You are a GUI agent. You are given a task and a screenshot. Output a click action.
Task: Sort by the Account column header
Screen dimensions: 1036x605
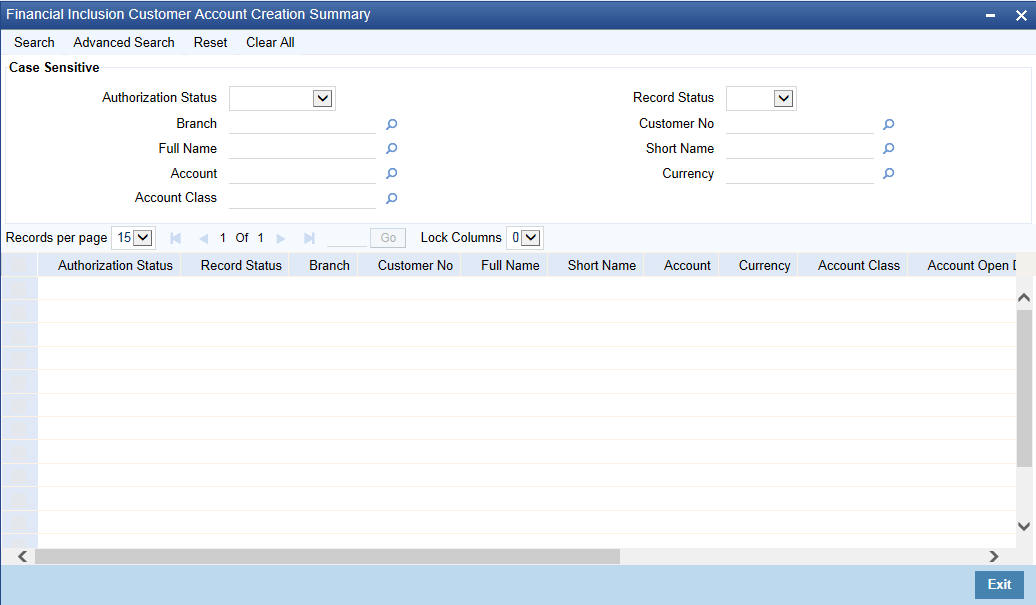[x=687, y=266]
